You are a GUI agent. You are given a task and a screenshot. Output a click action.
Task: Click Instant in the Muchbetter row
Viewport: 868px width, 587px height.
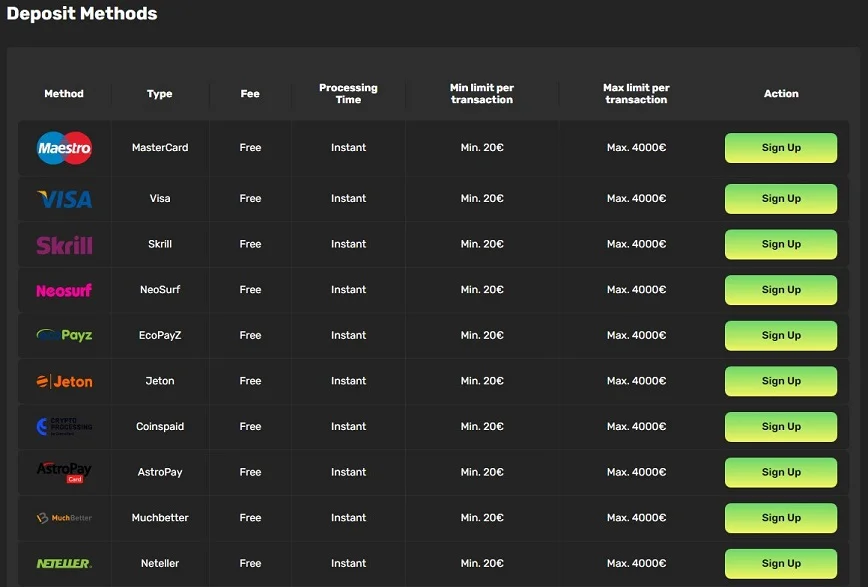(x=348, y=517)
